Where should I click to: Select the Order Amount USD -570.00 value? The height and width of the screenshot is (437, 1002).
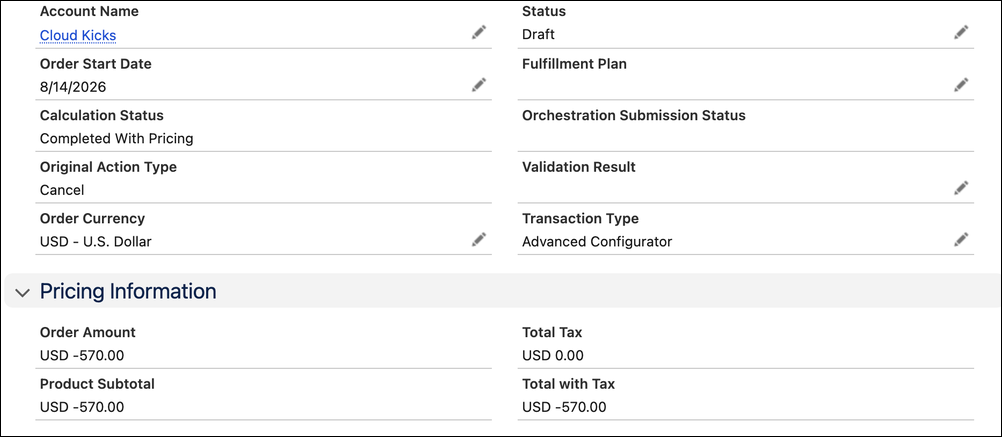82,356
